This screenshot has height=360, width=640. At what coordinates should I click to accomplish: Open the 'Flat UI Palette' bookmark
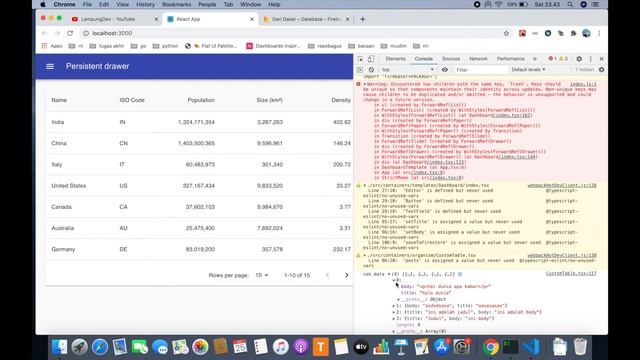[x=216, y=46]
